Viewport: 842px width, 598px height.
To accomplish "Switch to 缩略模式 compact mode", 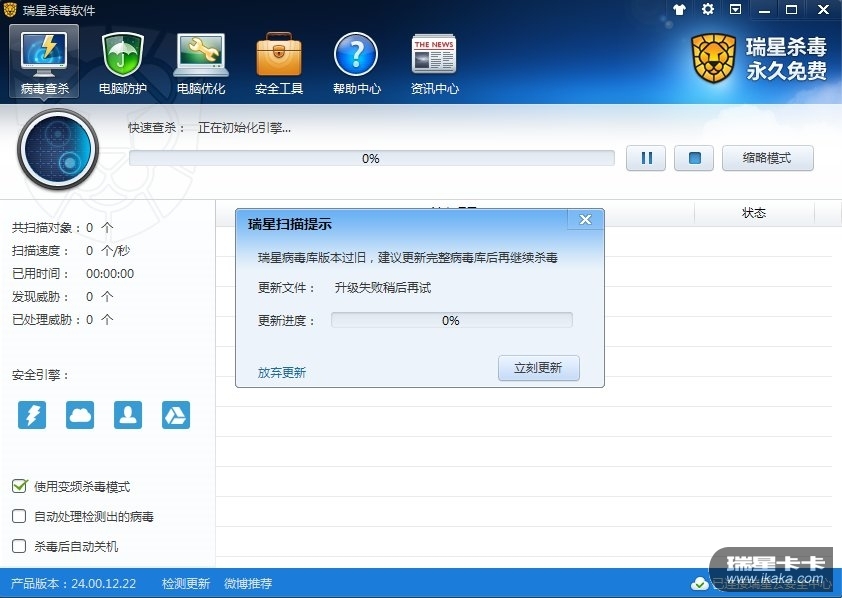I will pyautogui.click(x=767, y=158).
